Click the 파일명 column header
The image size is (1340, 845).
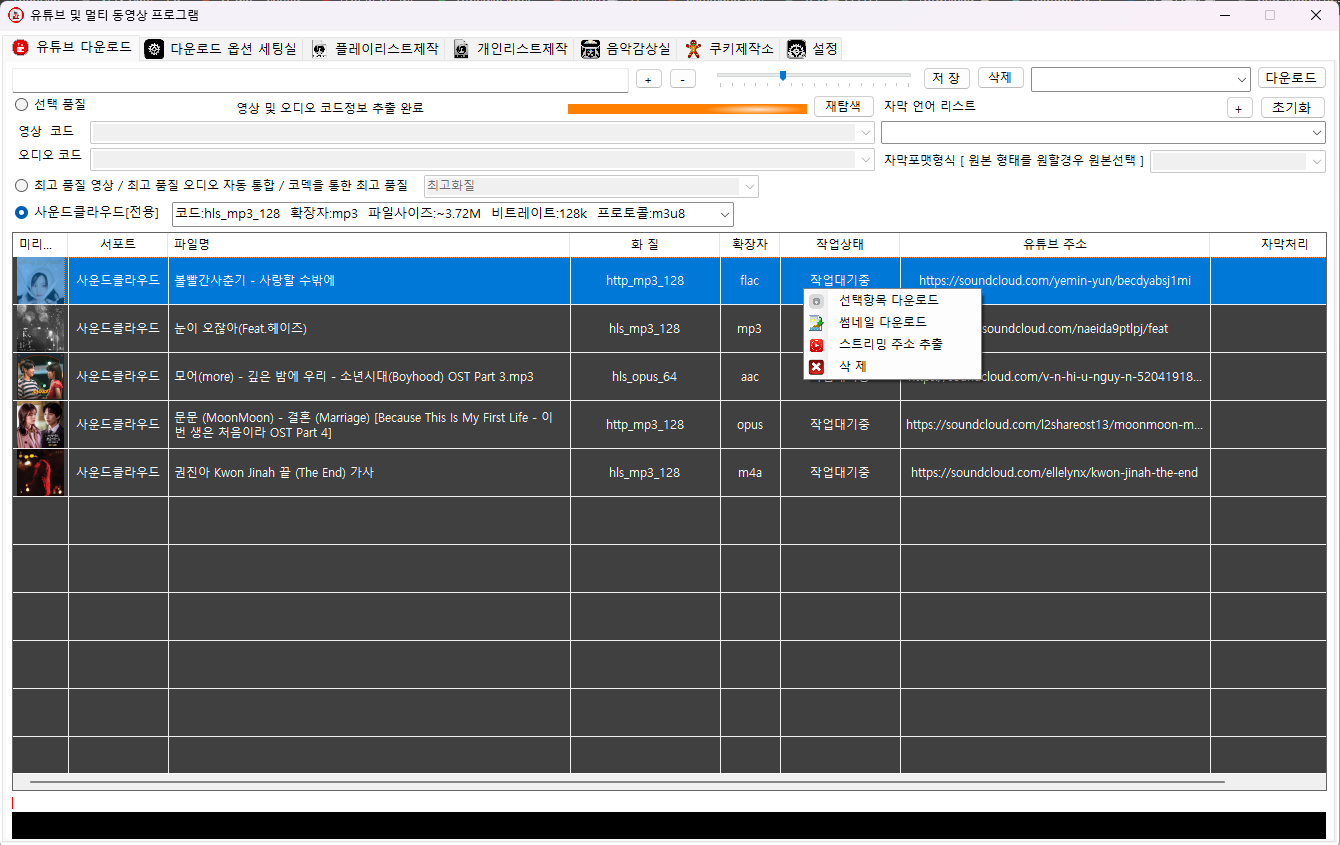(369, 245)
